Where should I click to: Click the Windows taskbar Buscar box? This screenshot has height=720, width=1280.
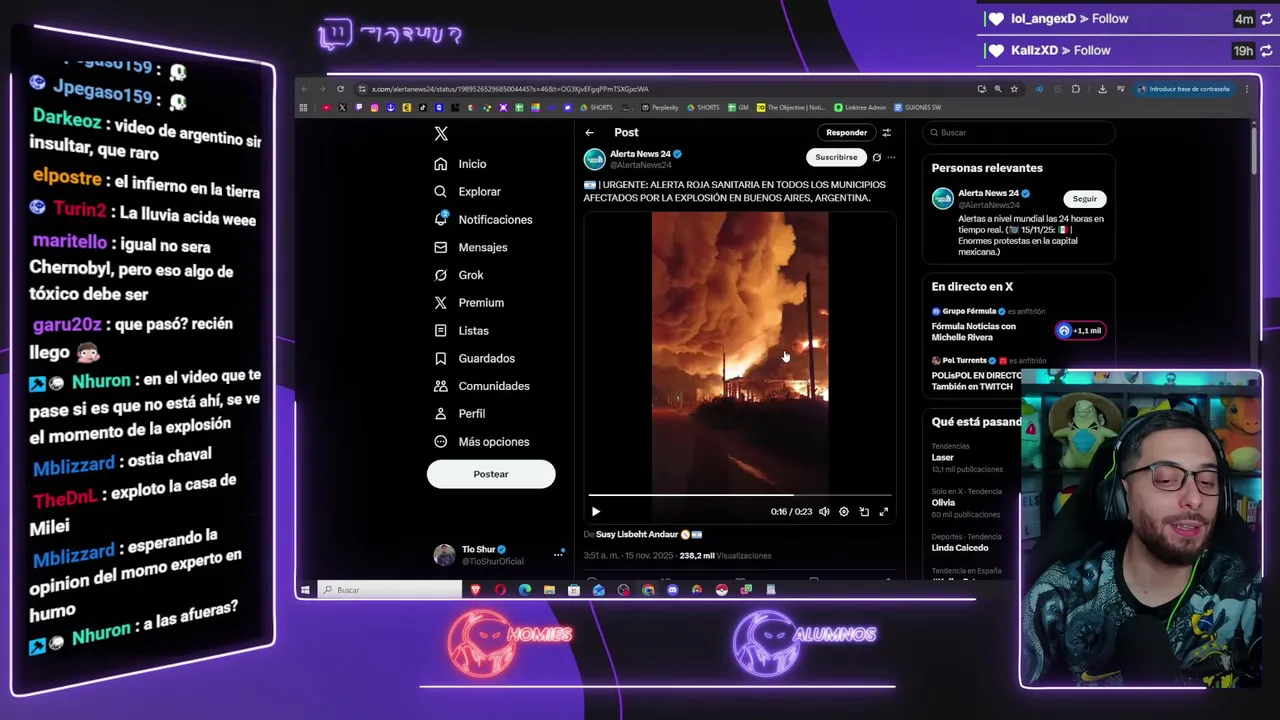point(390,590)
